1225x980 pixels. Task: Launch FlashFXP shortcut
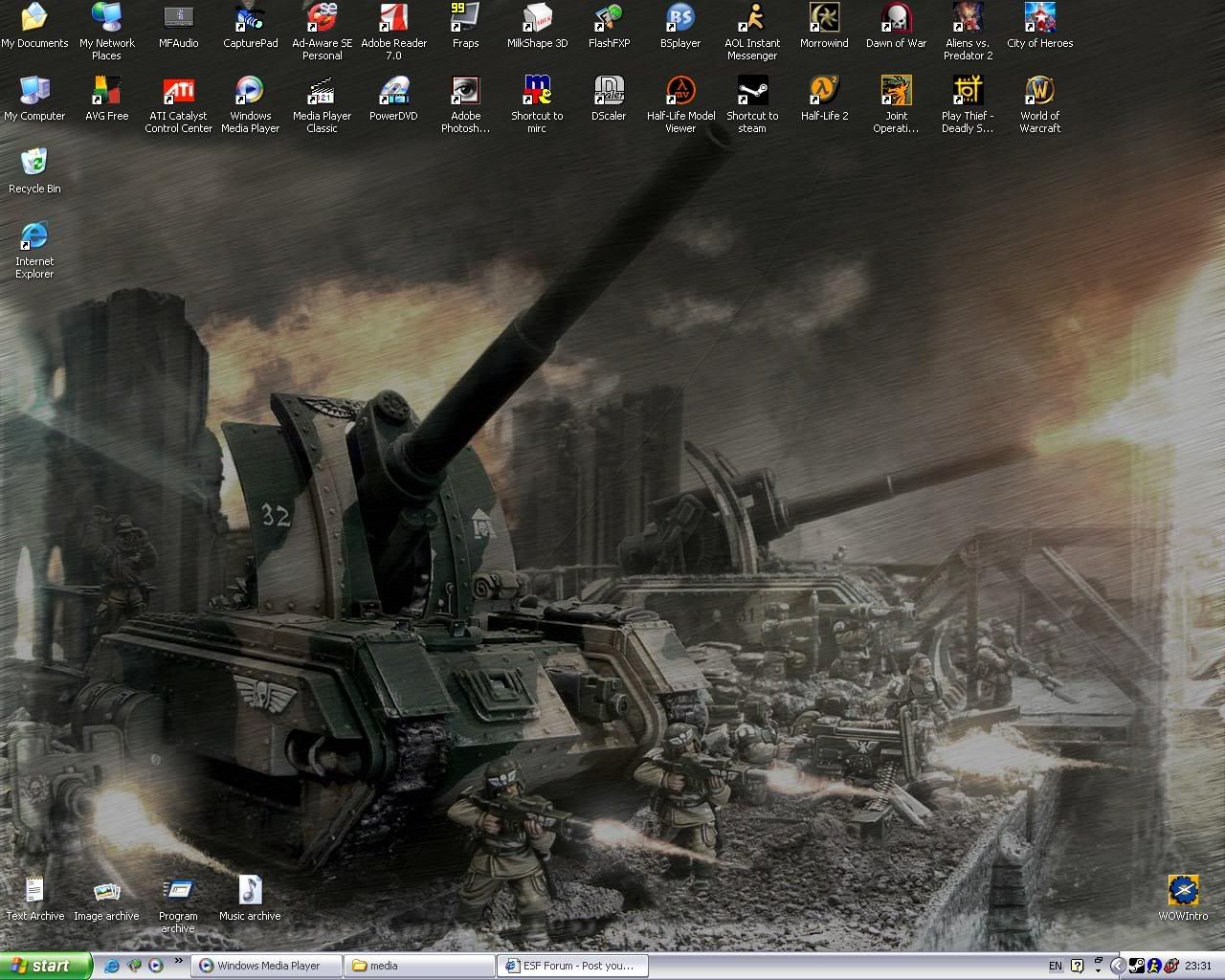pyautogui.click(x=609, y=26)
